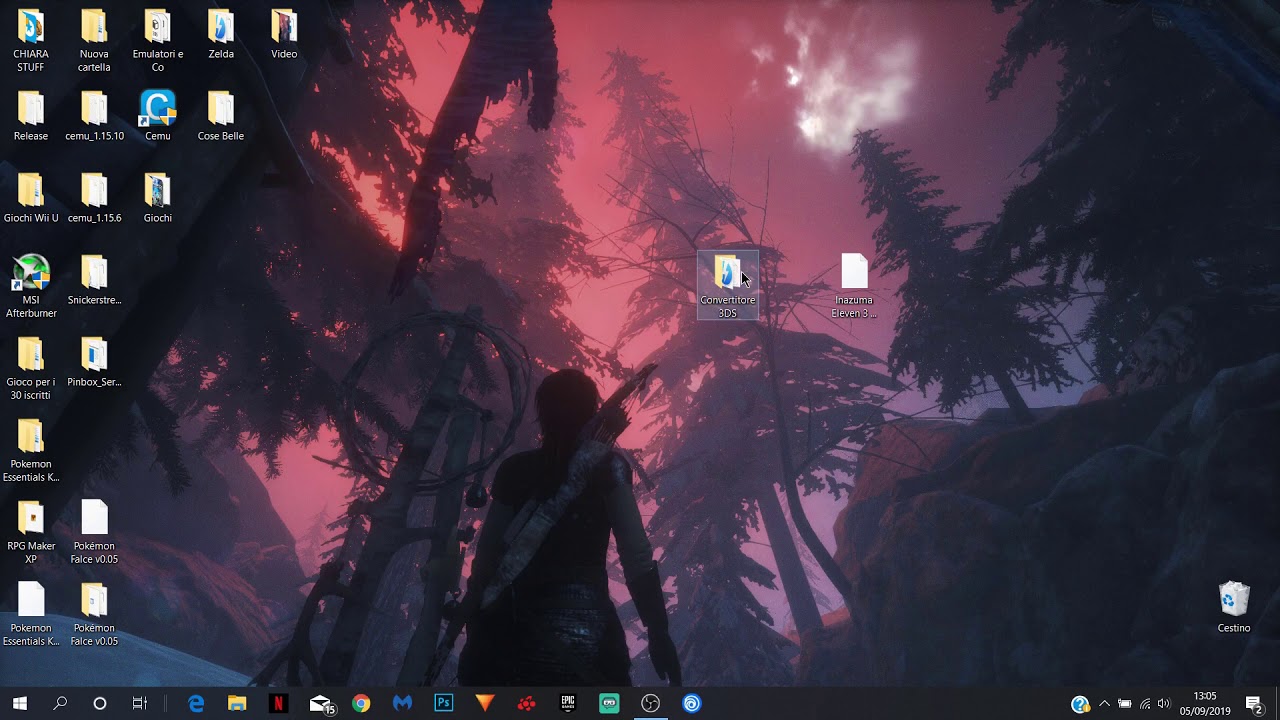The image size is (1280, 720).
Task: Switch to OBS Studio on taskbar
Action: point(651,703)
